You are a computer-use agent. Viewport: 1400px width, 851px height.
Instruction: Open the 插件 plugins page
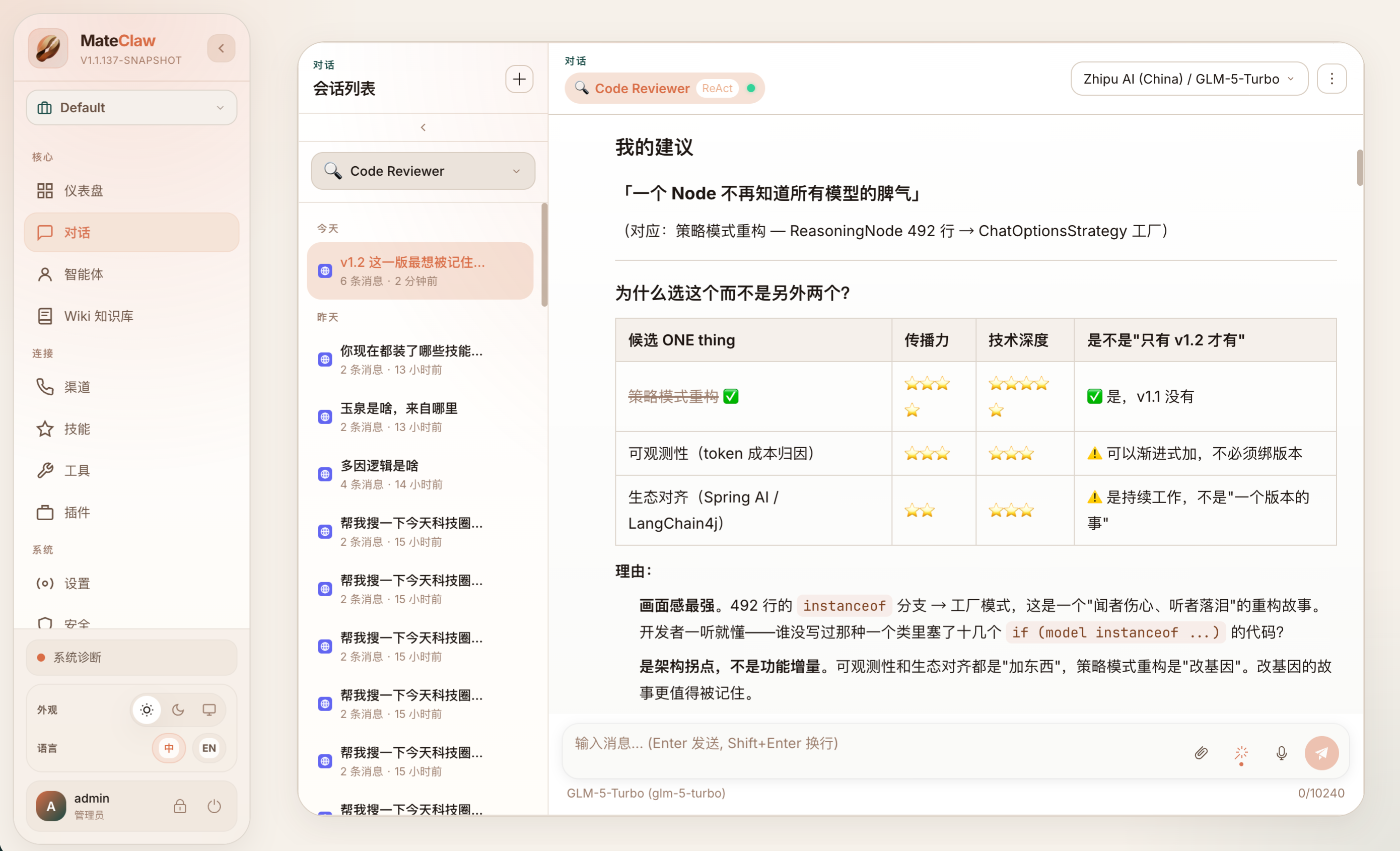[76, 512]
